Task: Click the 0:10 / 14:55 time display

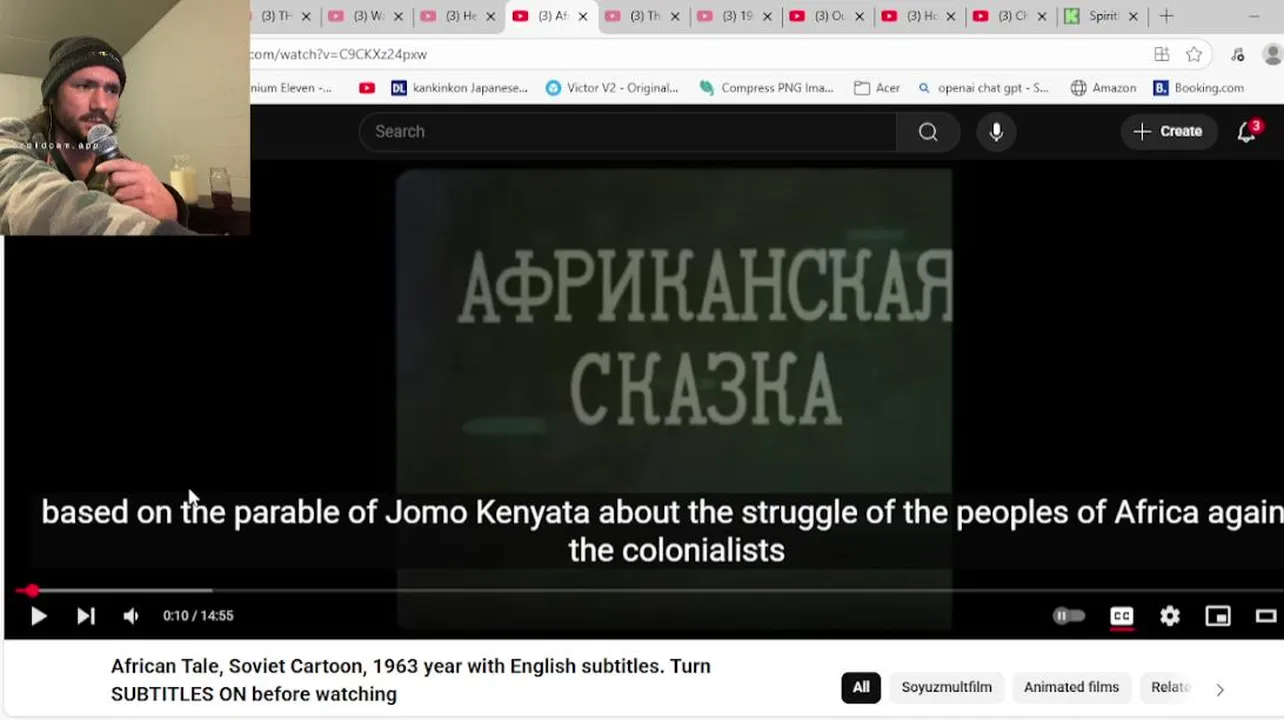Action: (x=198, y=616)
